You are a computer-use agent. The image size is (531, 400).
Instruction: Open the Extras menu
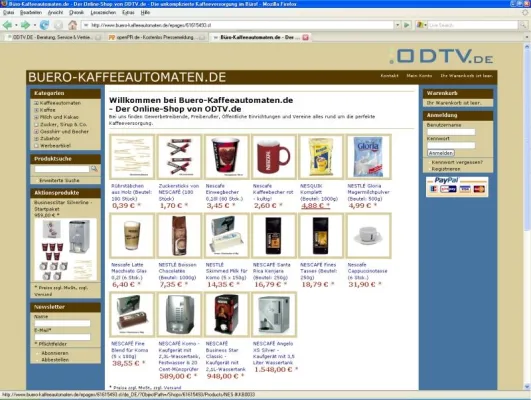tap(128, 13)
